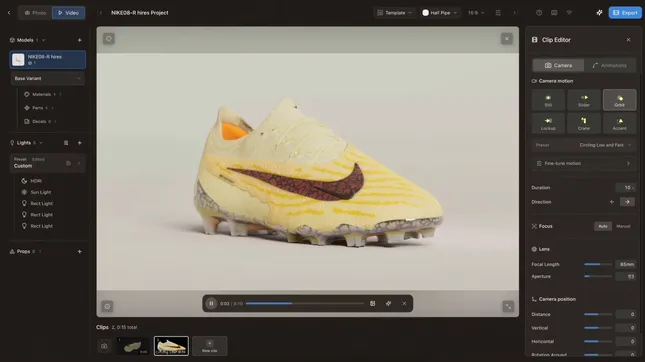Adjust the Focal Length slider

pyautogui.click(x=598, y=264)
